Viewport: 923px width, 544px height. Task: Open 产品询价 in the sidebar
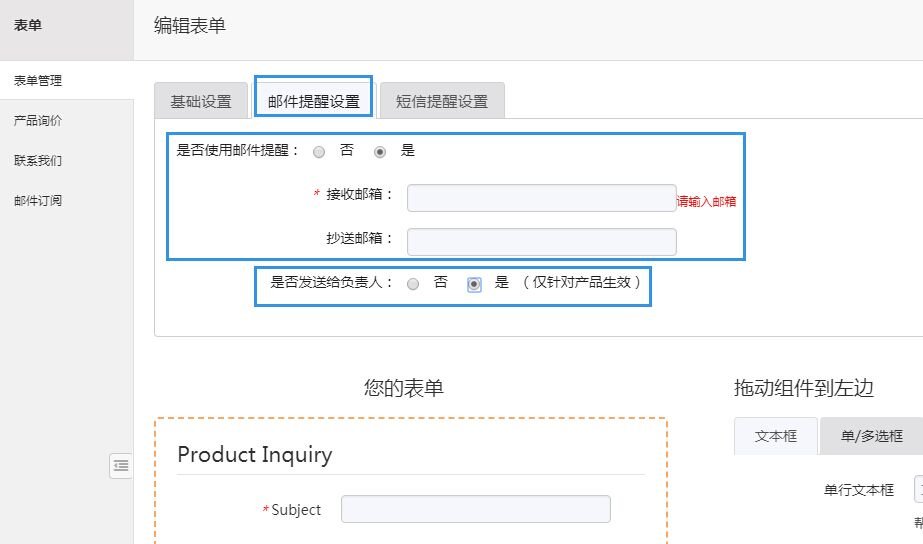38,120
